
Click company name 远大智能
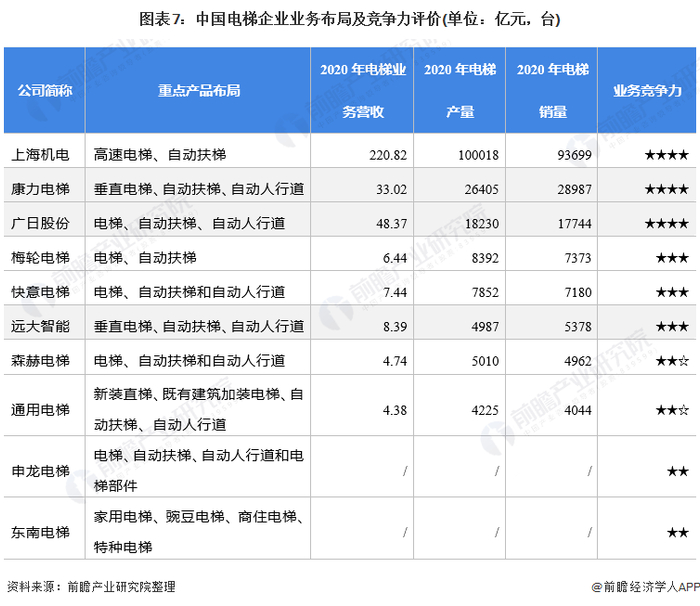click(40, 326)
